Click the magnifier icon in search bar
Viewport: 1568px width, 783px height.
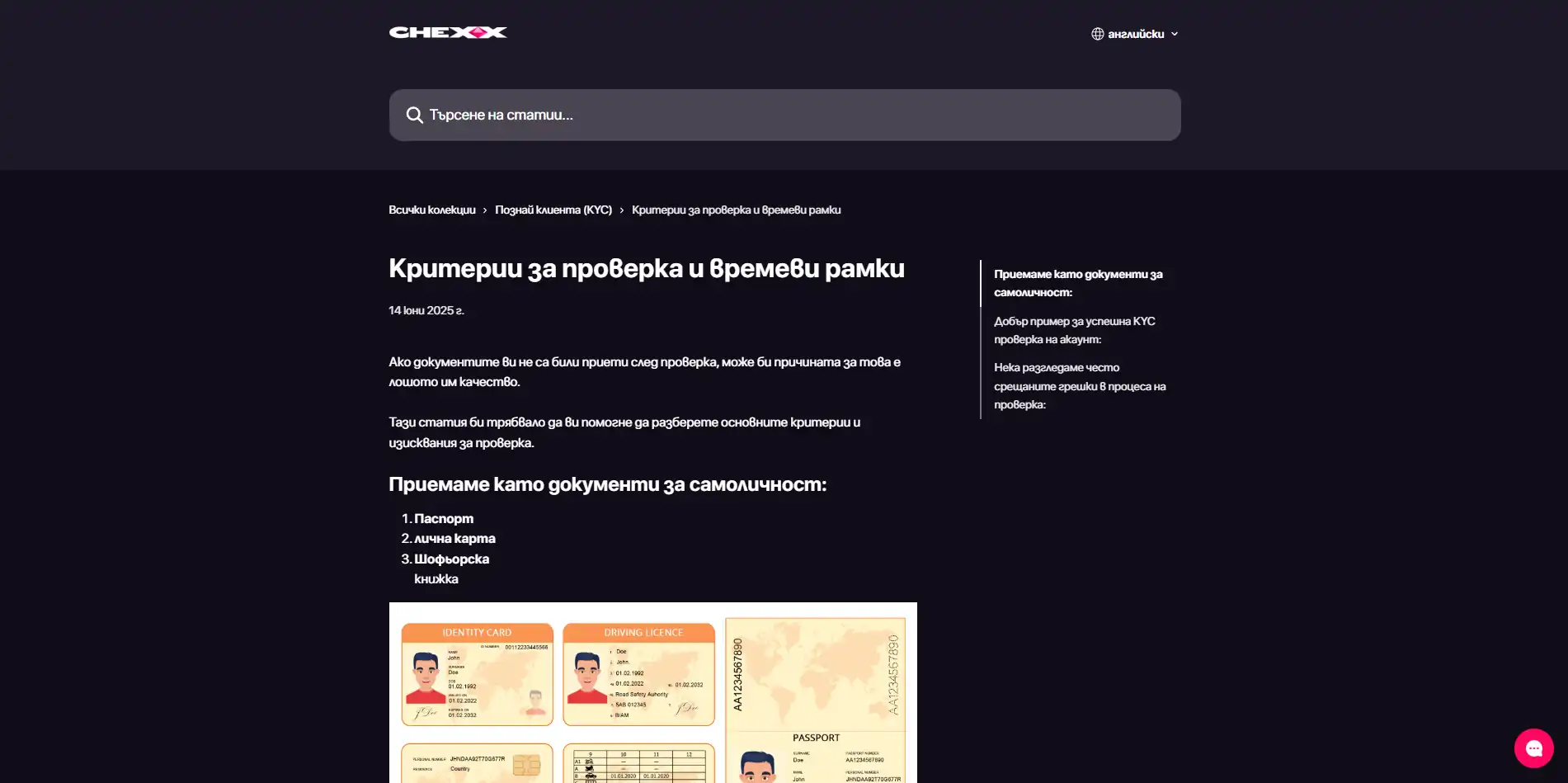click(414, 115)
